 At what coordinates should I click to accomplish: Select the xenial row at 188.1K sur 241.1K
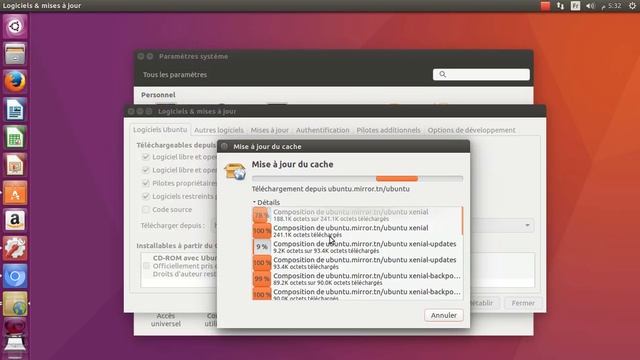[358, 215]
